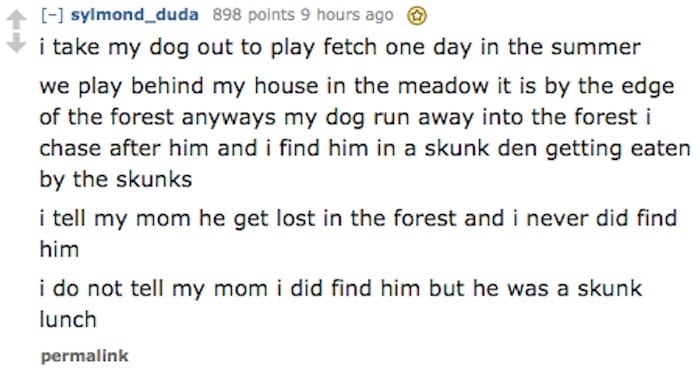
Task: Click the 9 hours ago timestamp
Action: (347, 15)
